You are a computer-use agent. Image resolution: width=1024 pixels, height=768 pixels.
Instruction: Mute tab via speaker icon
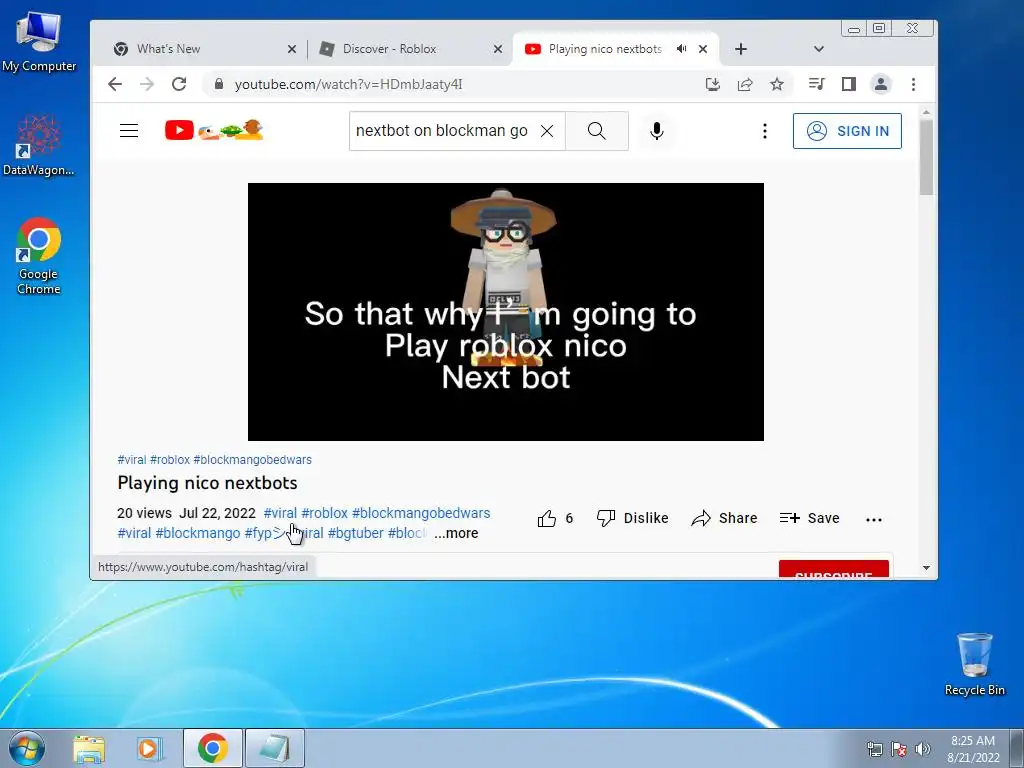[682, 49]
